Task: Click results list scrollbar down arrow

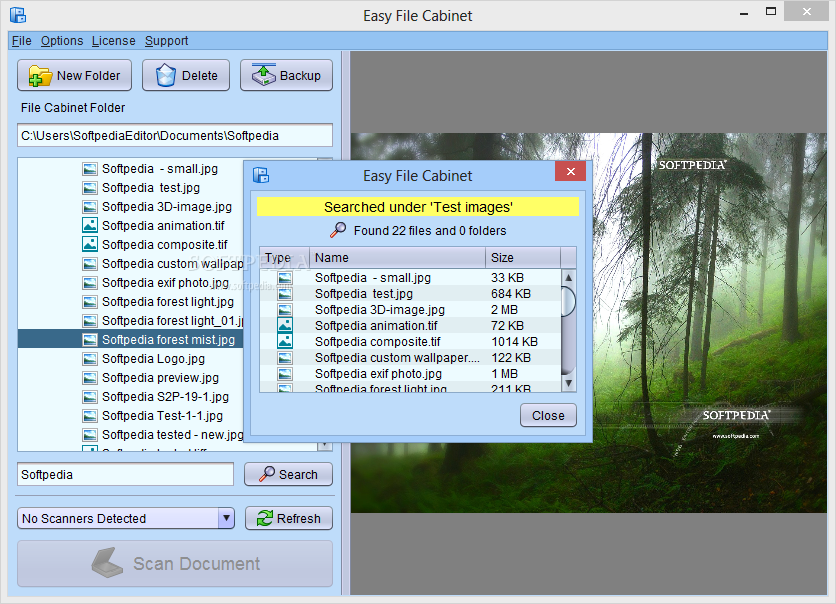Action: (x=568, y=383)
